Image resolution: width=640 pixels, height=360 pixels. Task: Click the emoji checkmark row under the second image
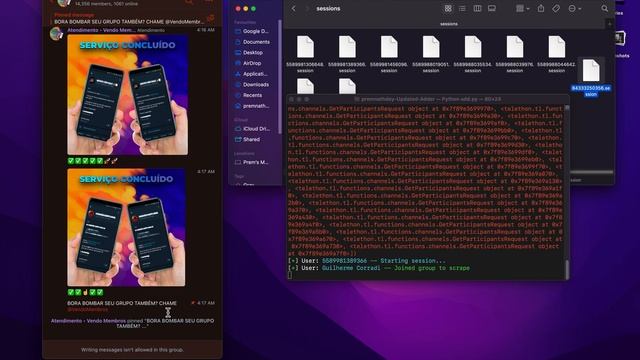[85, 292]
